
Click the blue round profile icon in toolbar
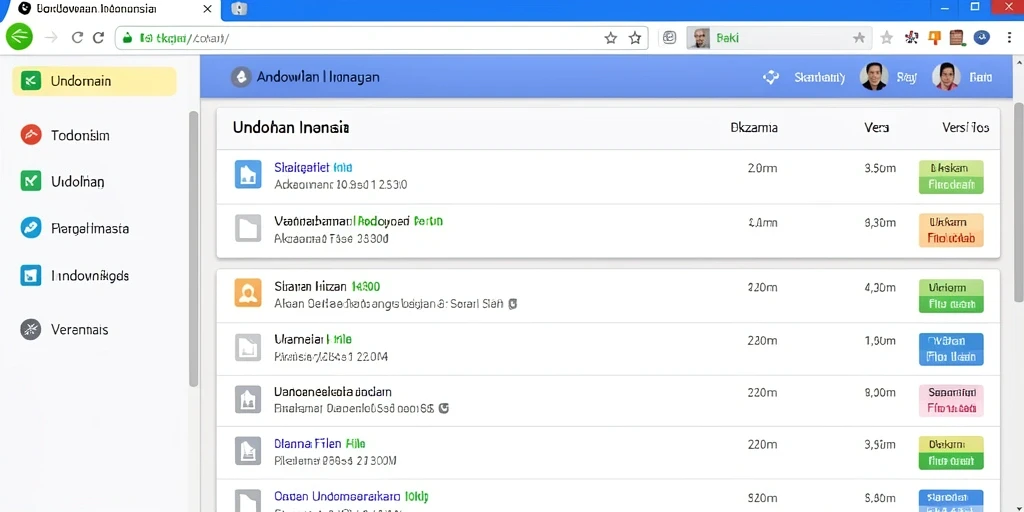[982, 38]
